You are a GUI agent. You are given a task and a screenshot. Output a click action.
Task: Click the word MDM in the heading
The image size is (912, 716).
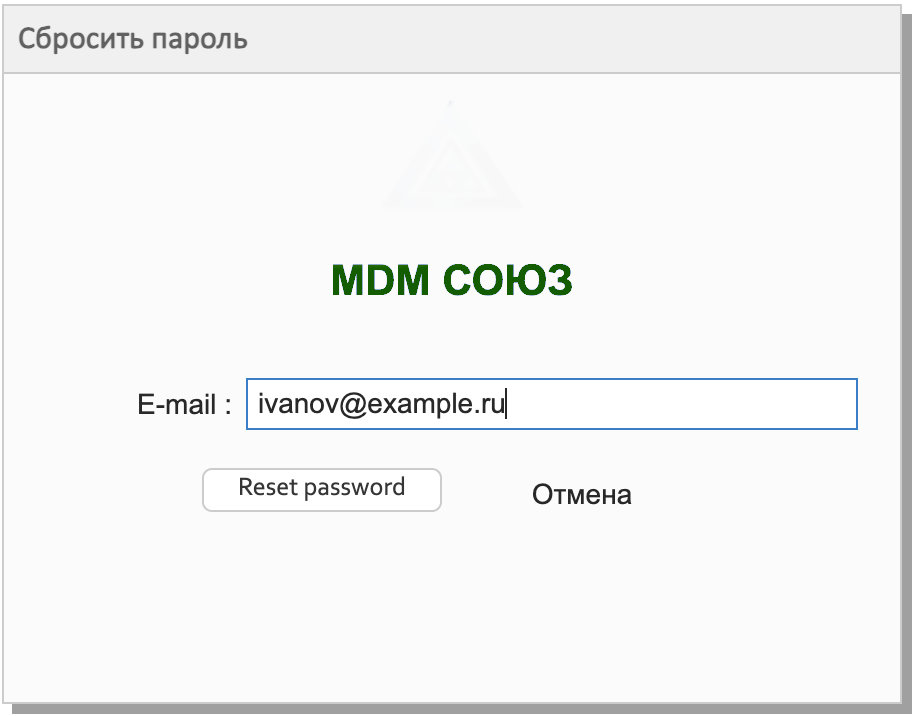coord(379,281)
